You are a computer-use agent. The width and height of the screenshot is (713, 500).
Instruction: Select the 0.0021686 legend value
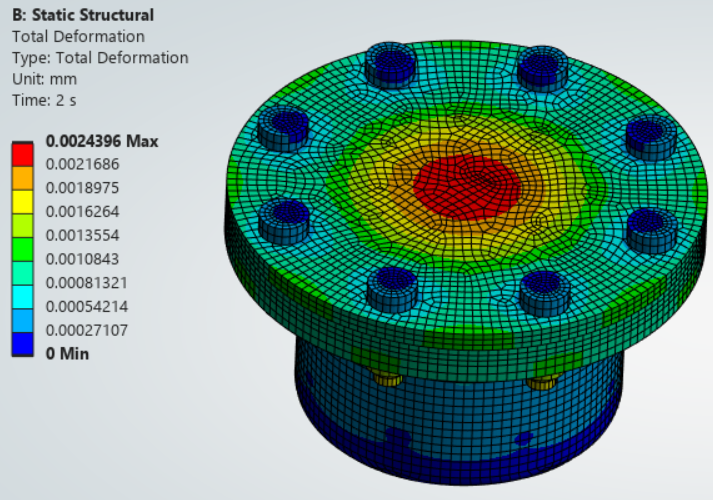coord(82,164)
